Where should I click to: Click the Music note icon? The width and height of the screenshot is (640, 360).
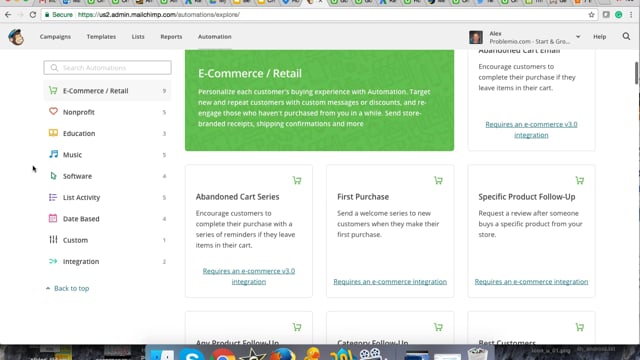[53, 154]
